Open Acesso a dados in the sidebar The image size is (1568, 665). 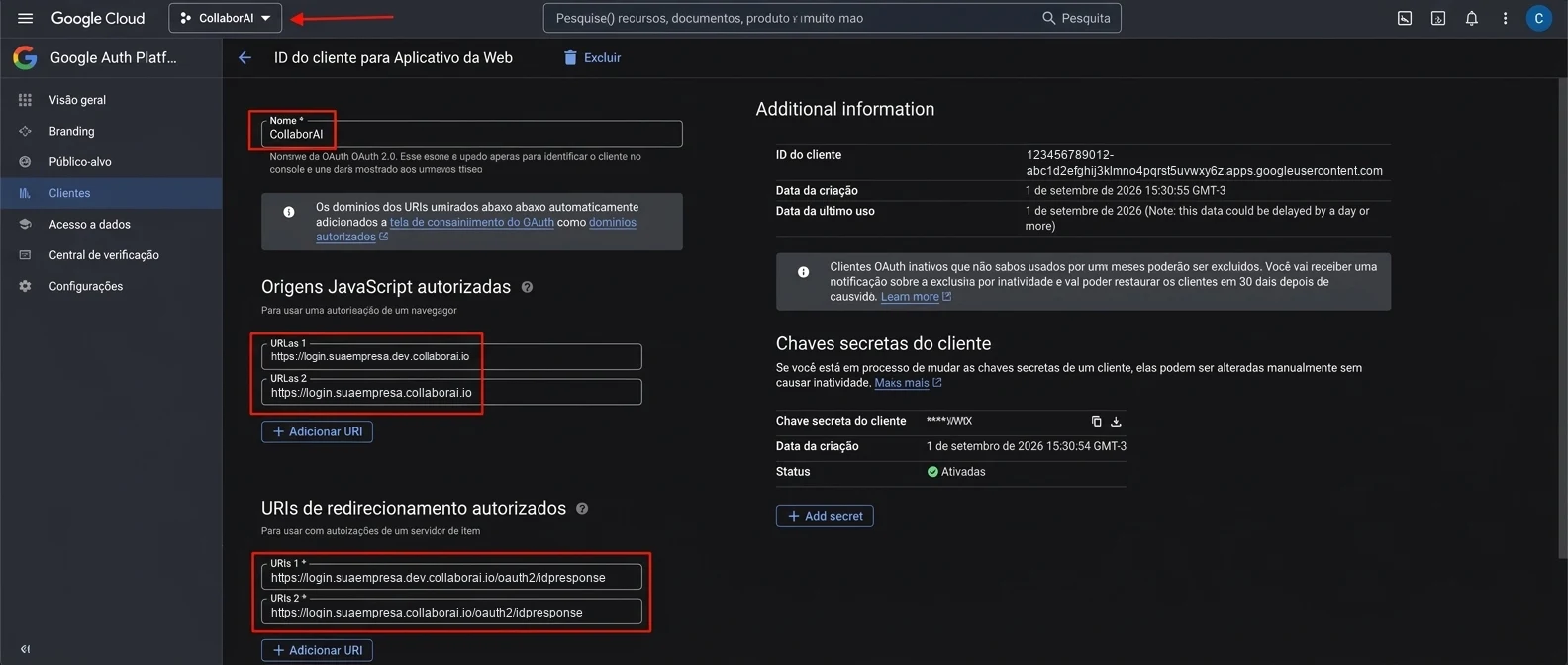coord(89,224)
